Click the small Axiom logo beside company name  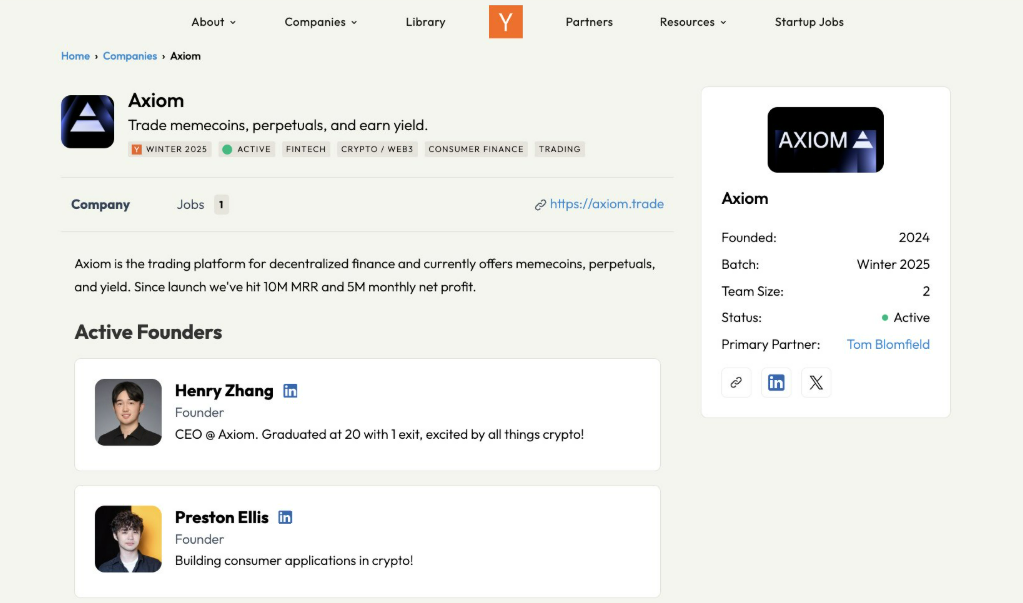tap(87, 122)
